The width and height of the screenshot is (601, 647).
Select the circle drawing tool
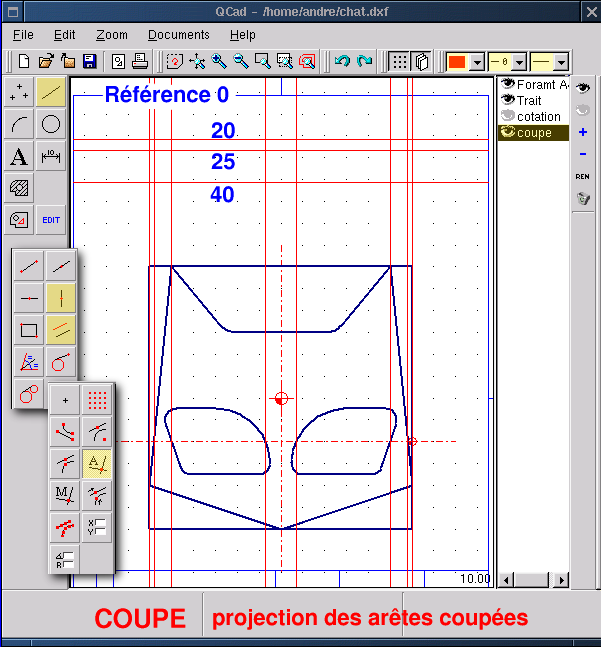point(51,124)
